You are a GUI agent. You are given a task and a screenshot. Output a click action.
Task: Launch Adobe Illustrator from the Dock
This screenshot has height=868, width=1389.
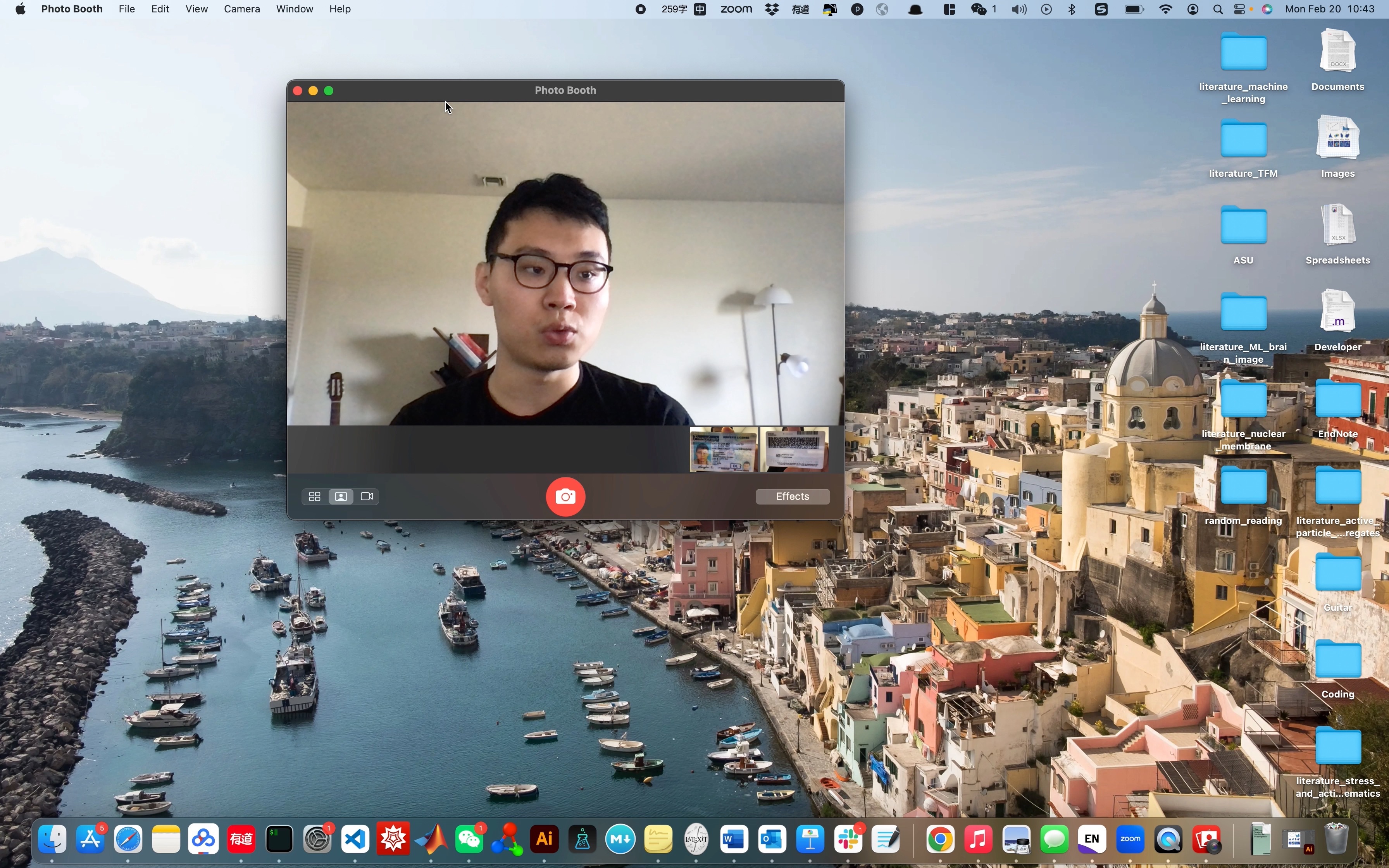pos(544,839)
